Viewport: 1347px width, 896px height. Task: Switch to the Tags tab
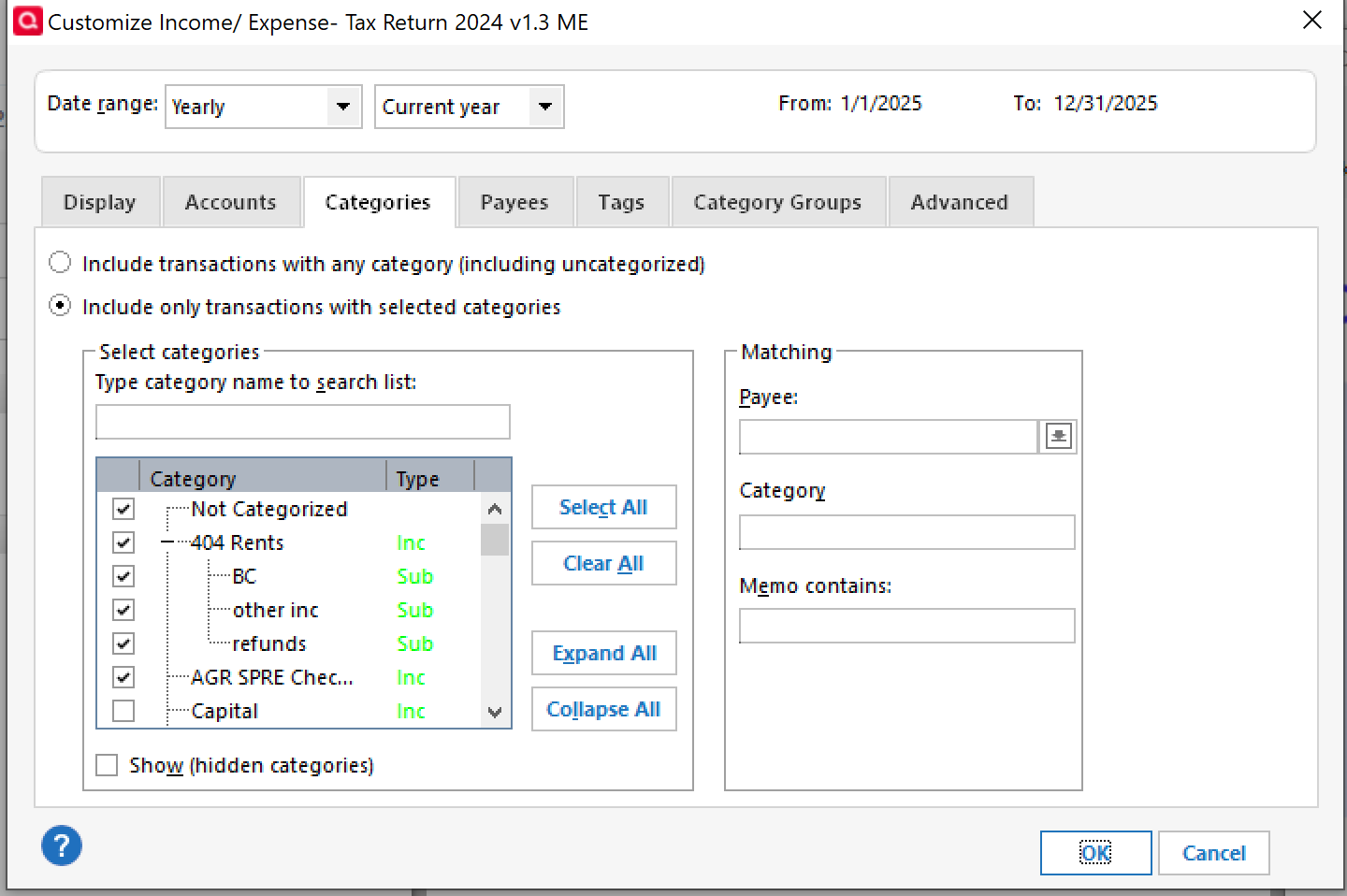622,202
